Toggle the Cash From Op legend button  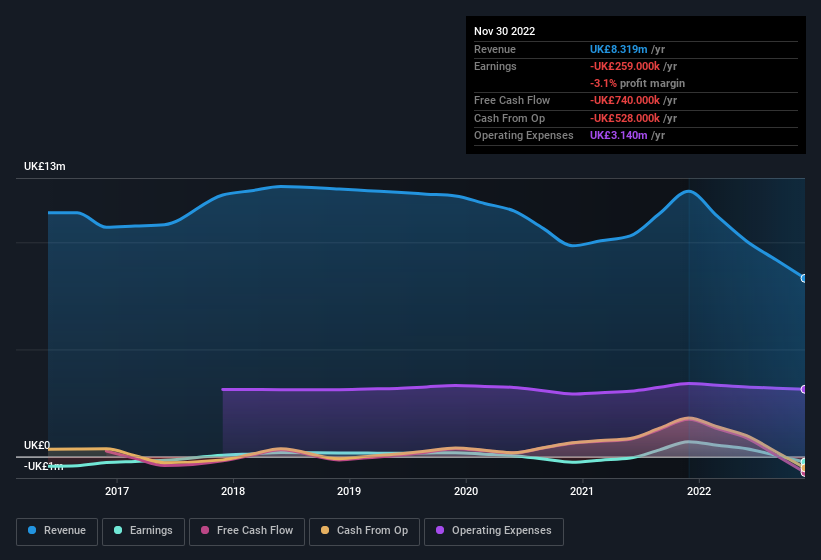[x=364, y=531]
